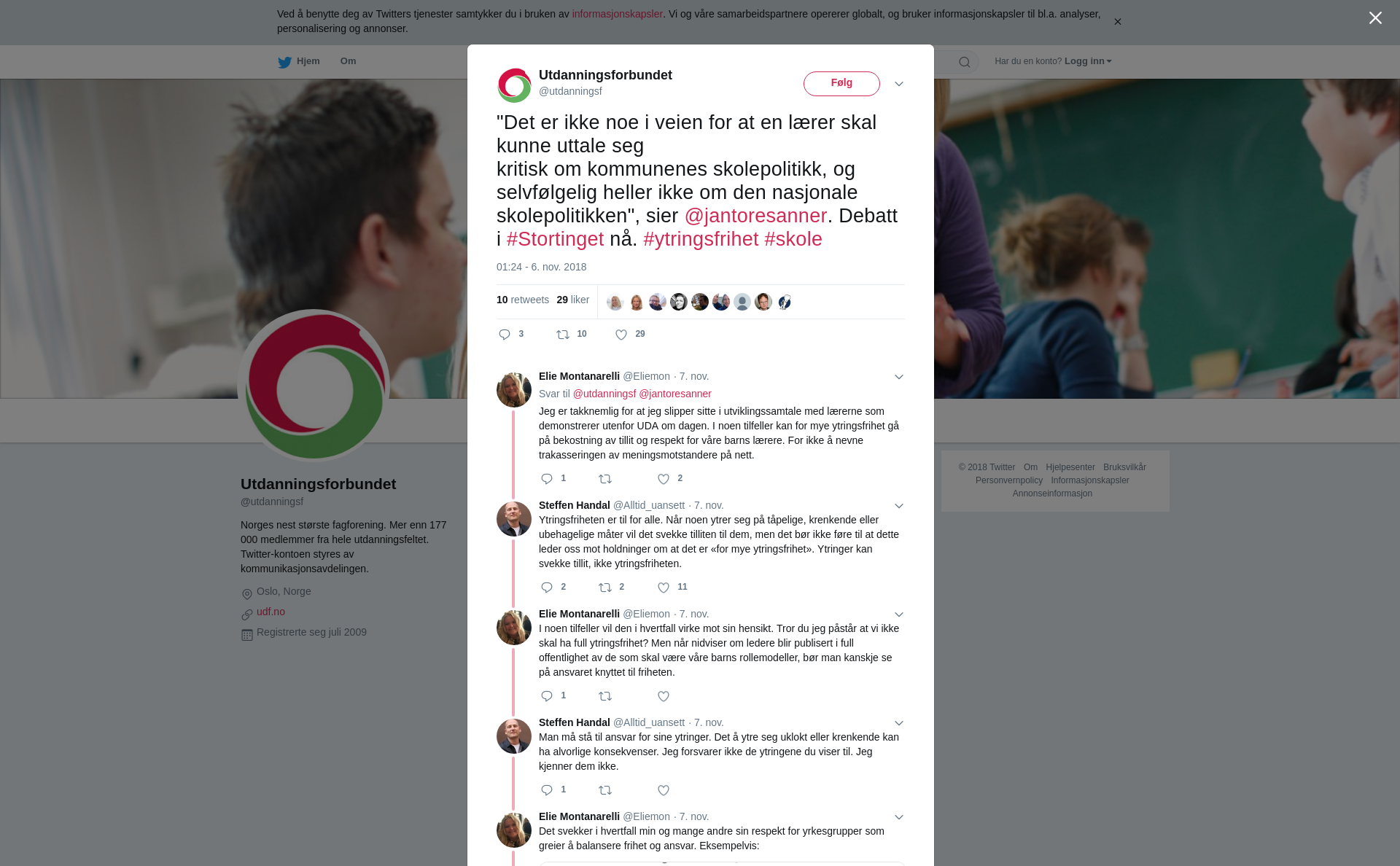Like Steffen Handal's reply with 11 likes
The width and height of the screenshot is (1400, 866).
coord(664,588)
